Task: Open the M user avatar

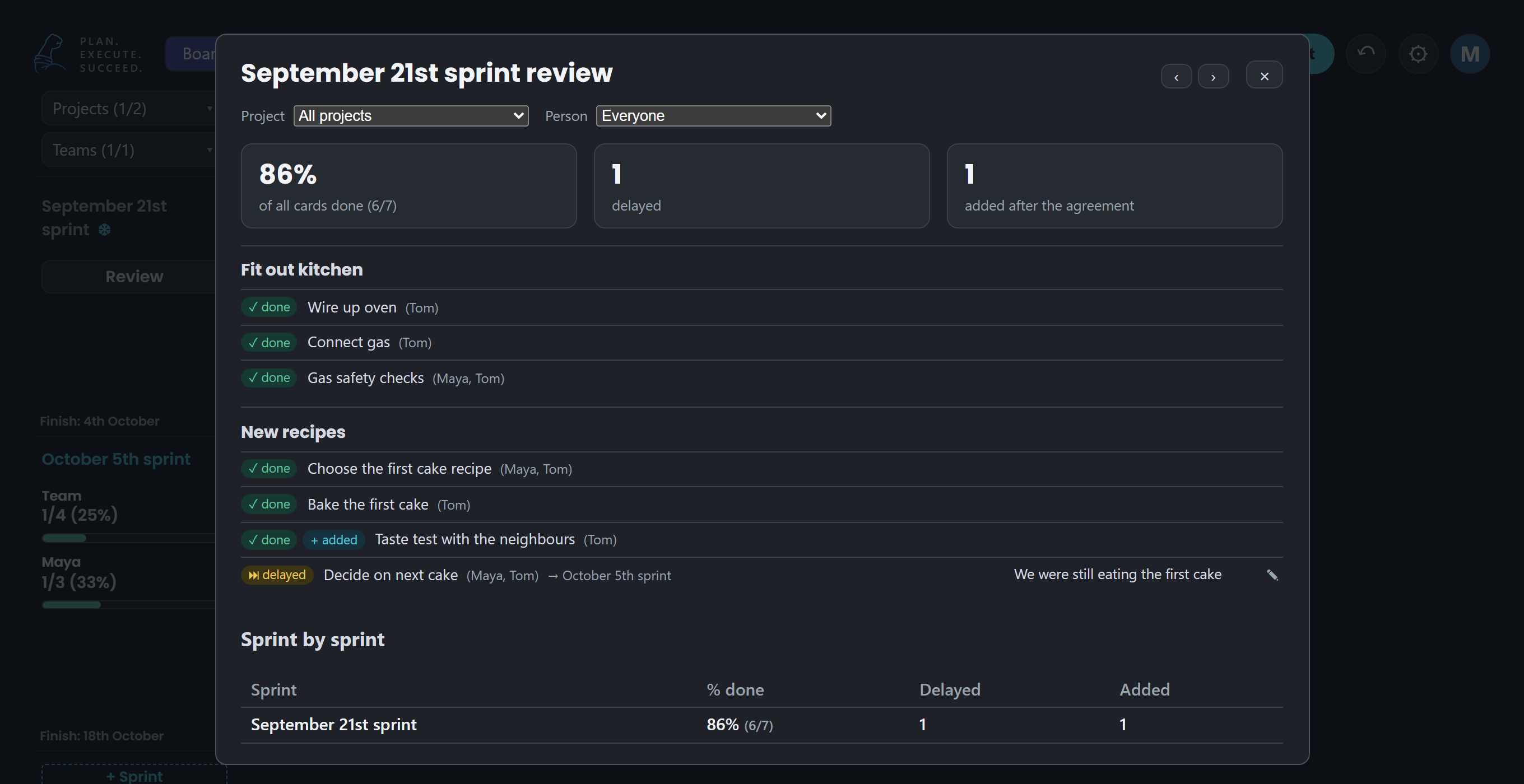Action: pos(1470,54)
